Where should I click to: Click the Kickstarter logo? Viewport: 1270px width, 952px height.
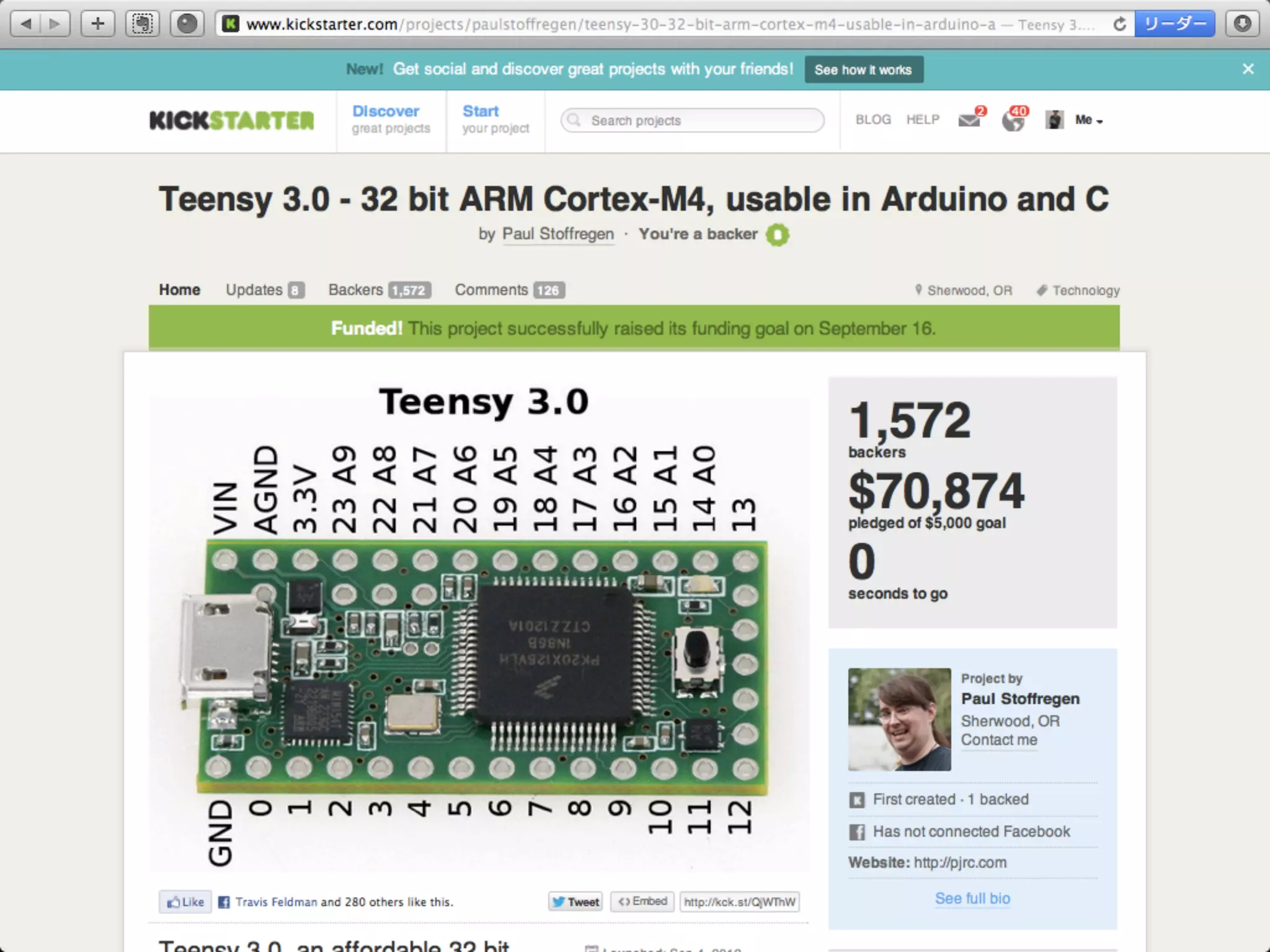click(231, 120)
